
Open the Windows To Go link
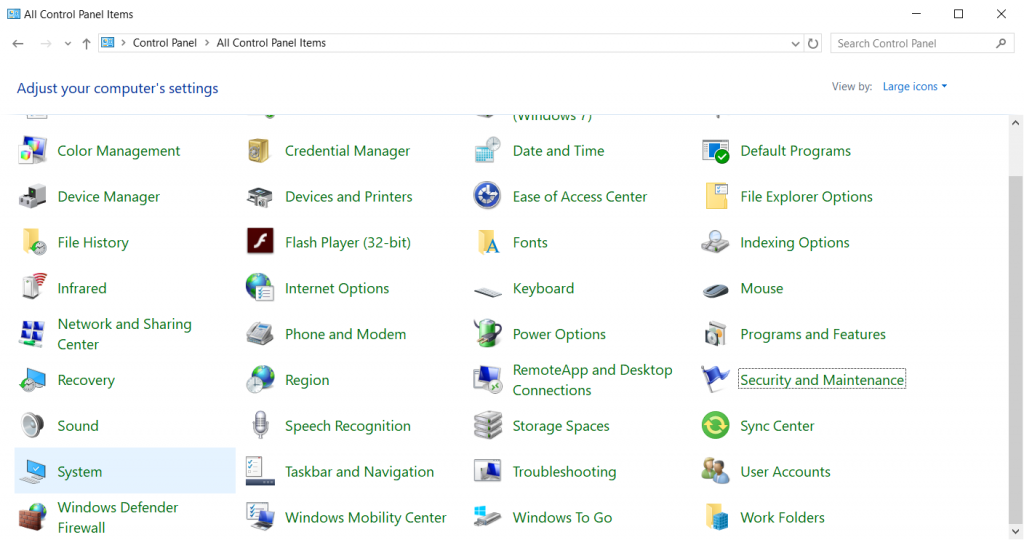[562, 517]
